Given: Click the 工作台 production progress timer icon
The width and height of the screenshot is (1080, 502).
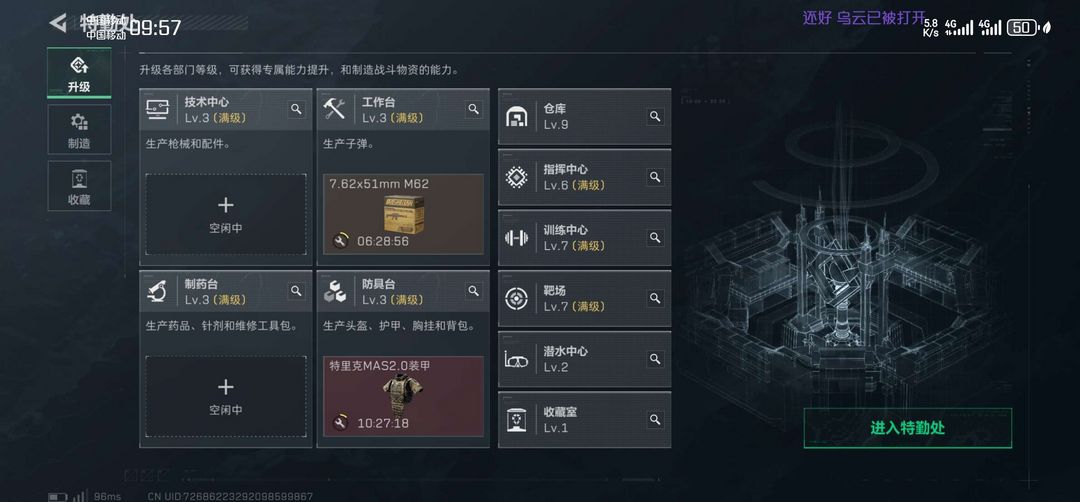Looking at the screenshot, I should pyautogui.click(x=340, y=241).
